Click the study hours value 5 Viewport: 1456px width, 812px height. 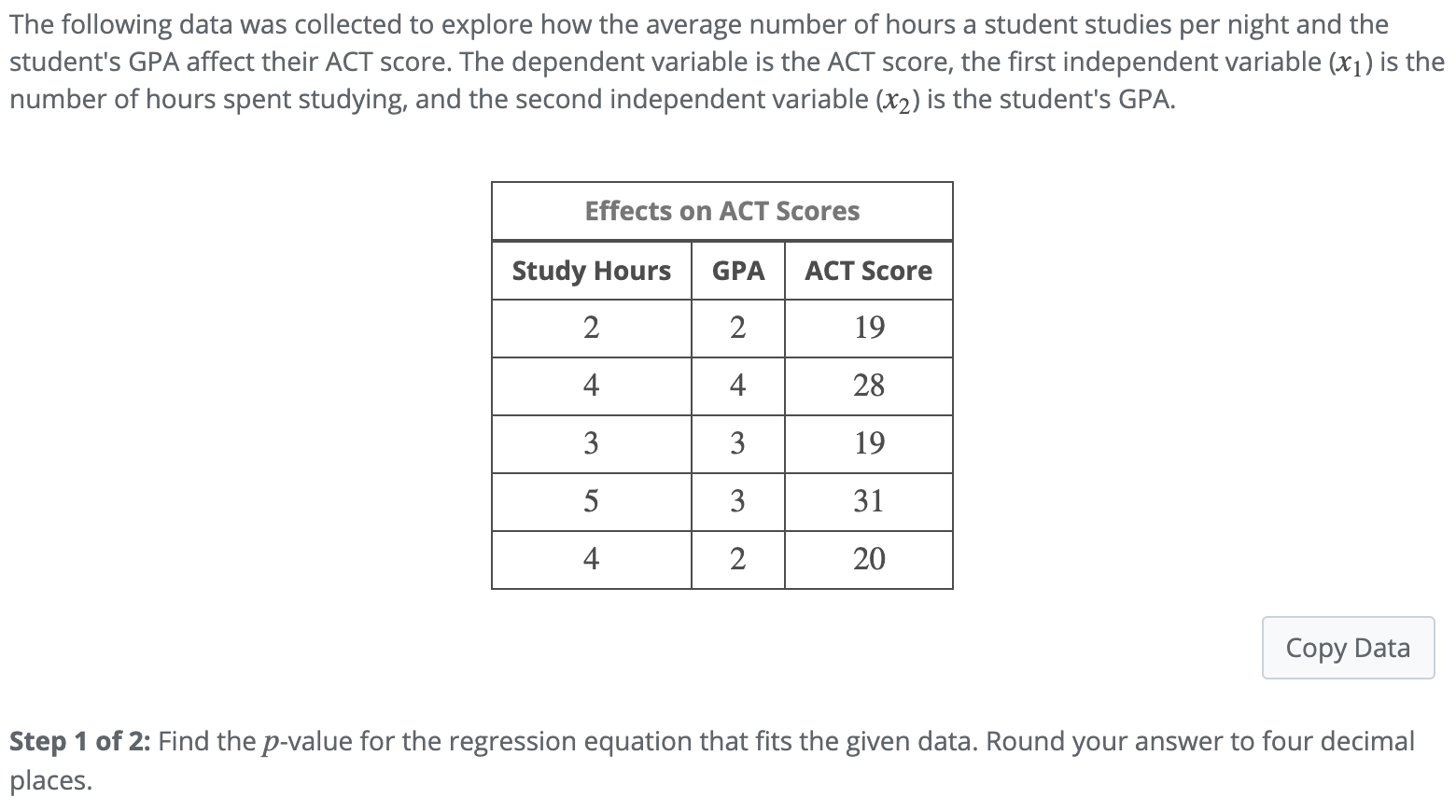[x=592, y=501]
